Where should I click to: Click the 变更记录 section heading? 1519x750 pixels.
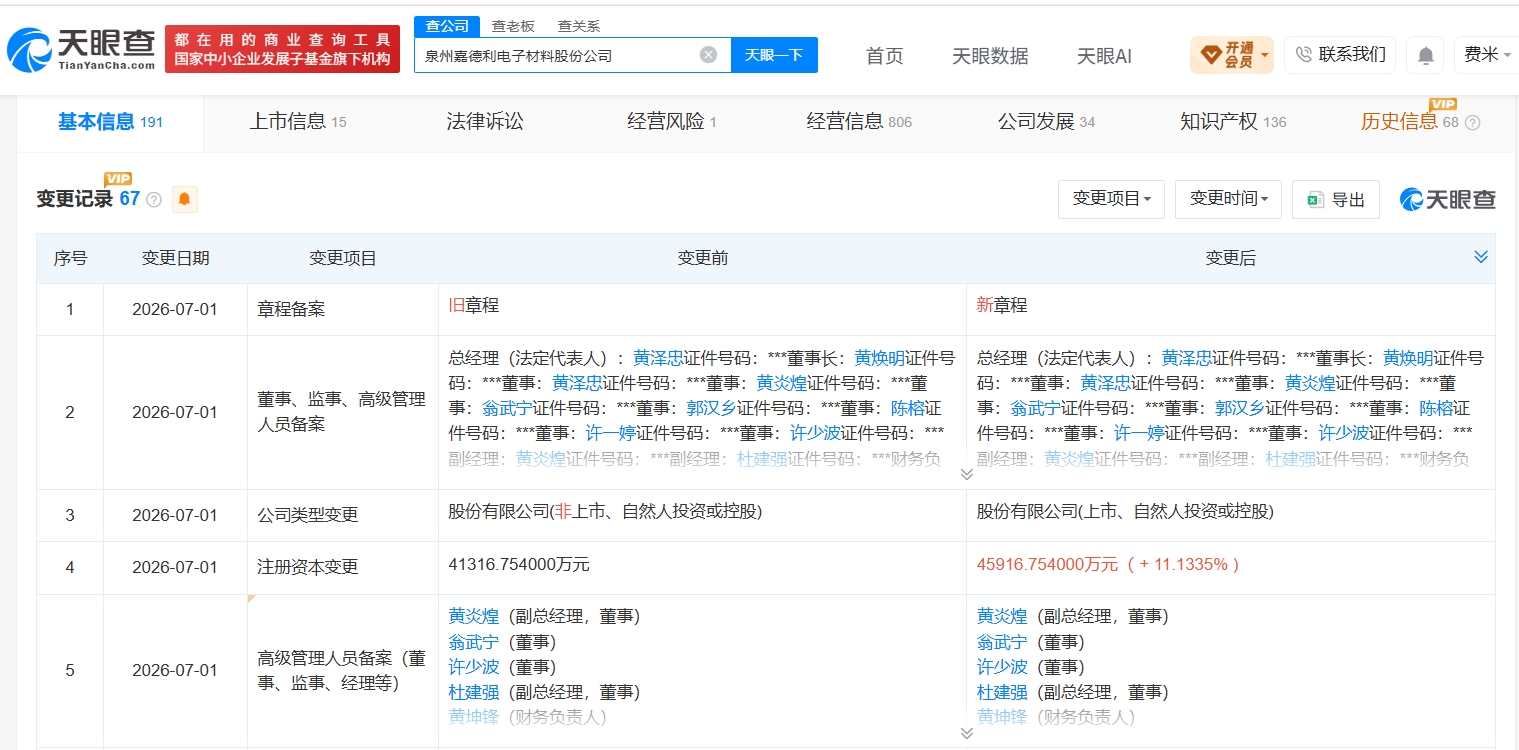click(75, 199)
